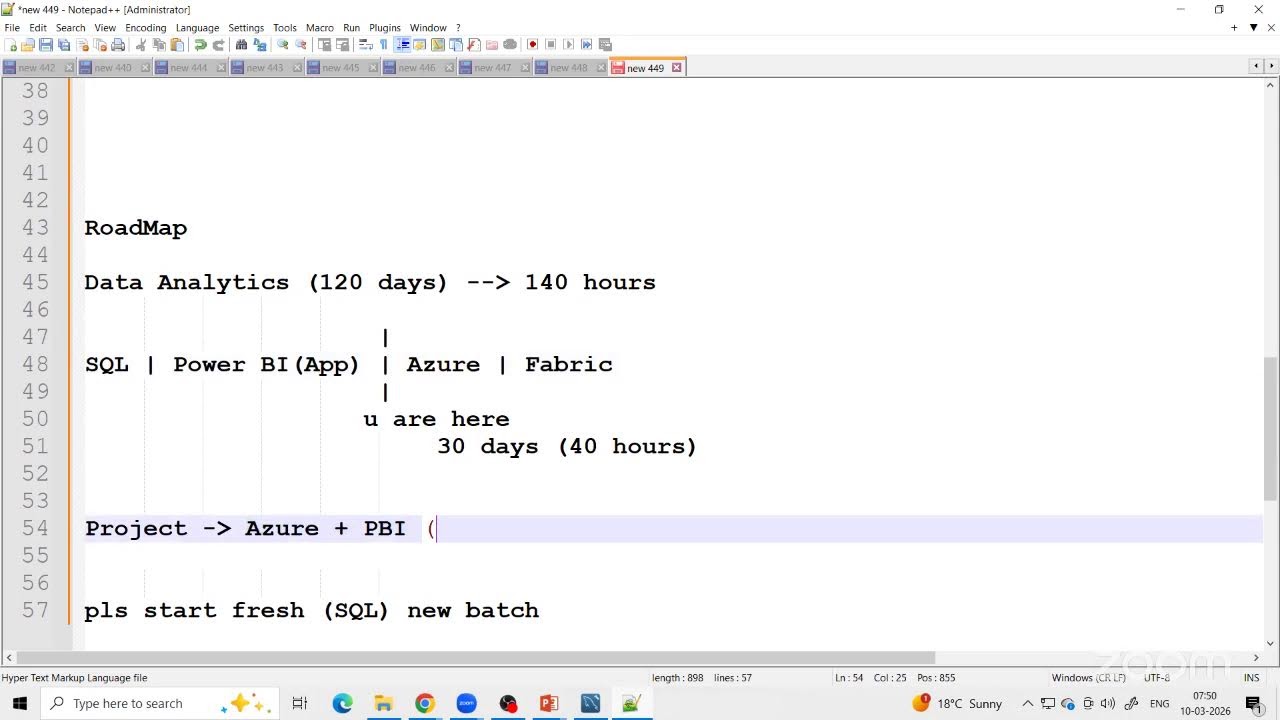The width and height of the screenshot is (1280, 720).
Task: Toggle Word Wrap in toolbar
Action: click(365, 44)
